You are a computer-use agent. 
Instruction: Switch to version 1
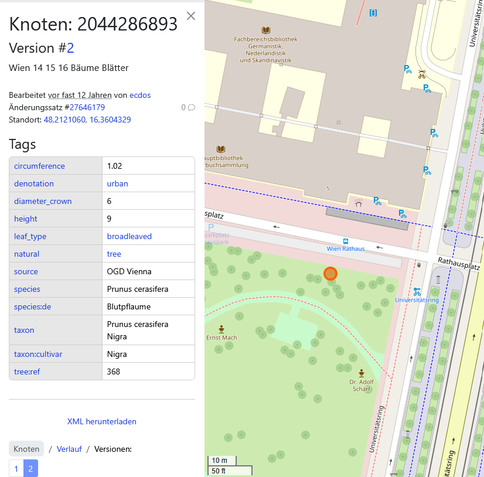(16, 469)
